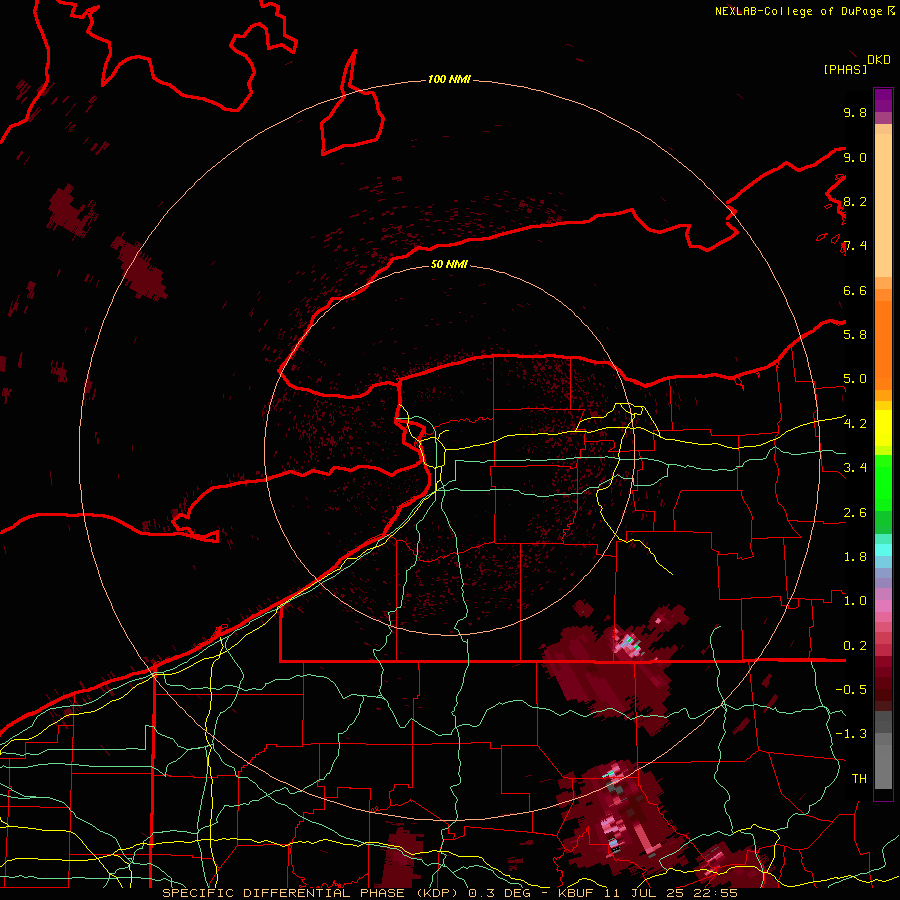
Task: Click the 6.6 value on the scale
Action: 855,290
